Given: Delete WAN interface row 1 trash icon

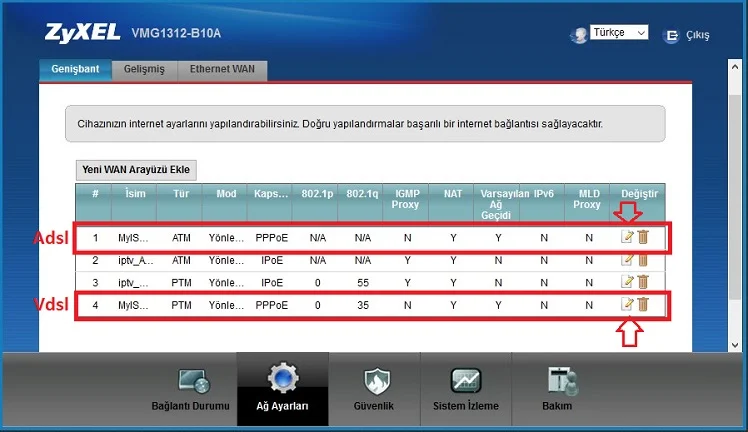Looking at the screenshot, I should coord(643,237).
